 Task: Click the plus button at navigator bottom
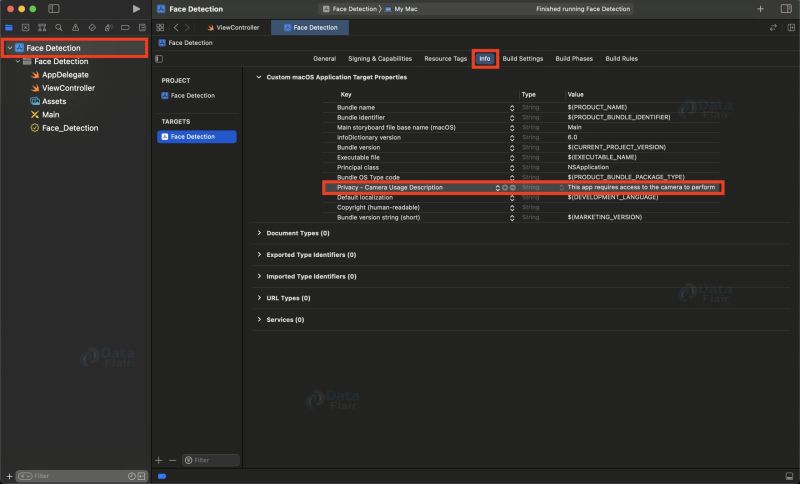click(x=9, y=476)
